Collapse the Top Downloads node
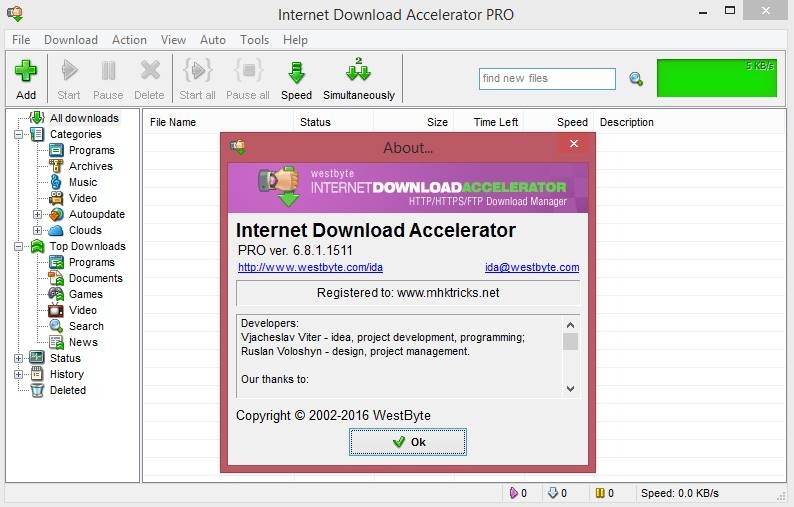Viewport: 794px width, 507px height. pos(19,246)
